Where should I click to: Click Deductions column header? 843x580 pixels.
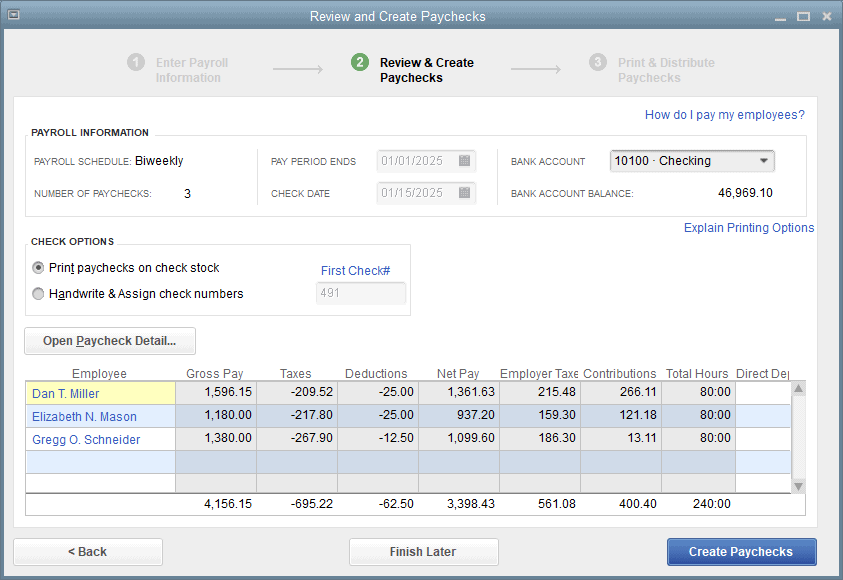coord(376,374)
